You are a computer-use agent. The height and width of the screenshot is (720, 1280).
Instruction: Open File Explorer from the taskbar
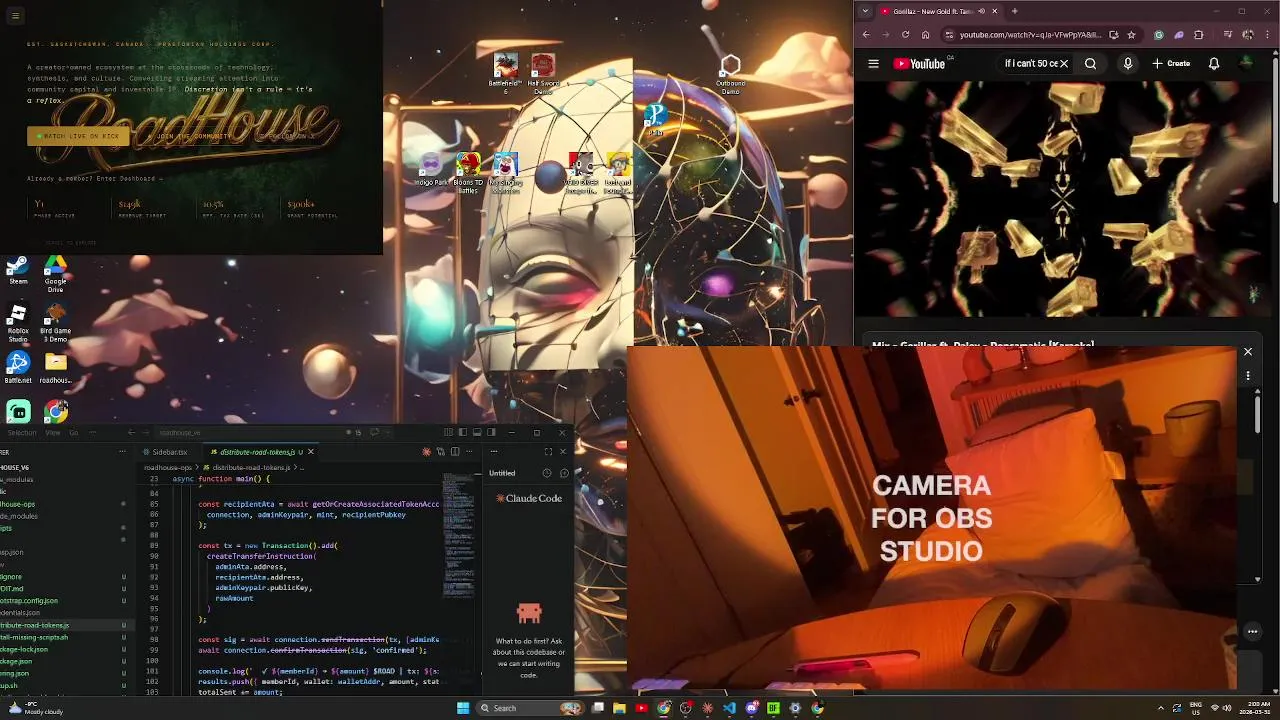tap(619, 708)
